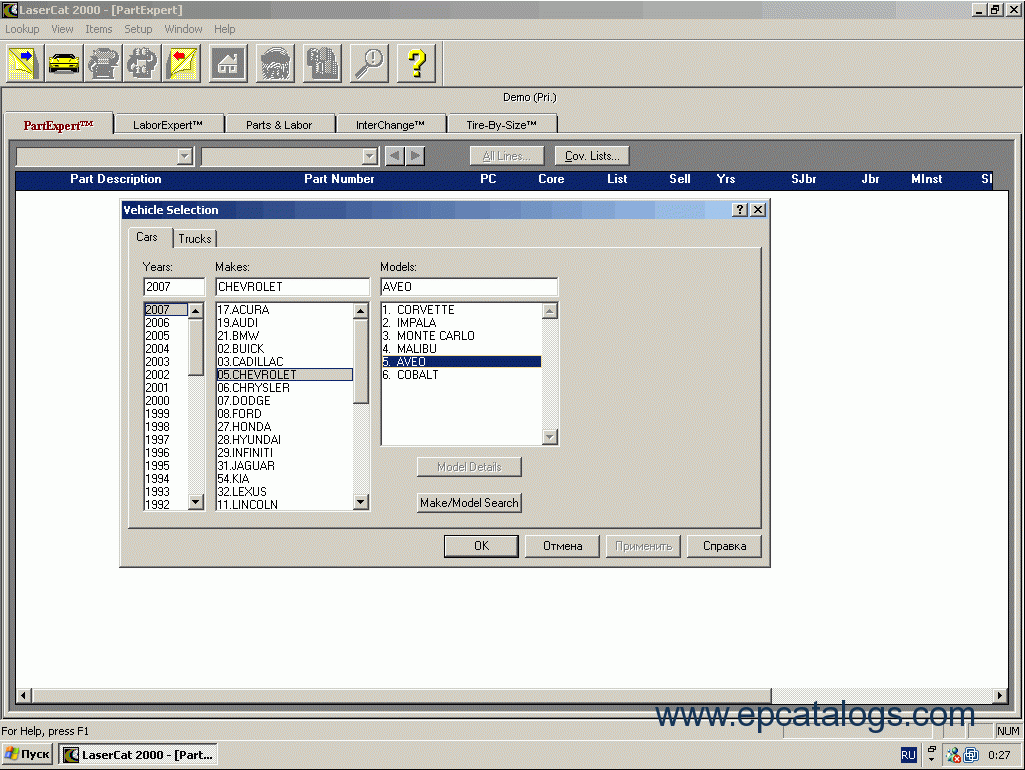1025x770 pixels.
Task: Switch to the Tire-By-Size tab
Action: [x=501, y=125]
